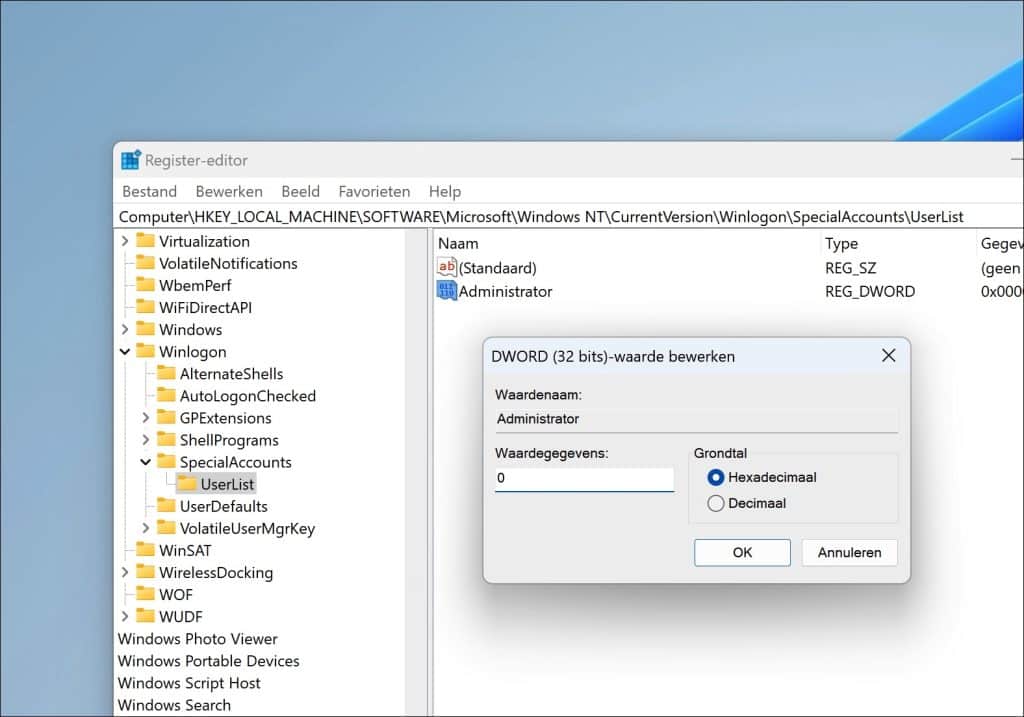Click the WinSAT folder icon
This screenshot has width=1024, height=717.
coord(145,550)
